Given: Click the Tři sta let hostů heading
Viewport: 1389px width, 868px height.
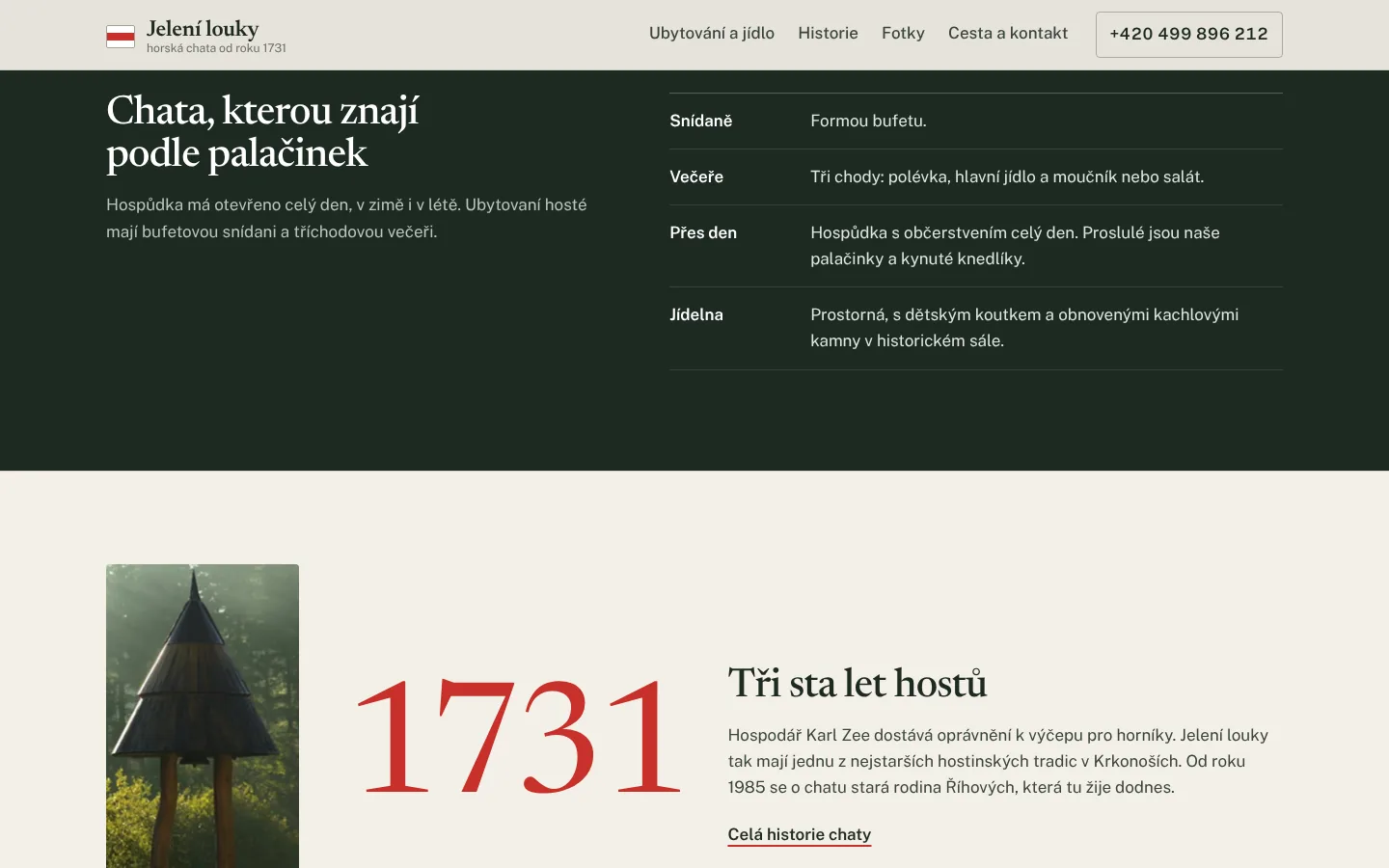Looking at the screenshot, I should pos(858,684).
